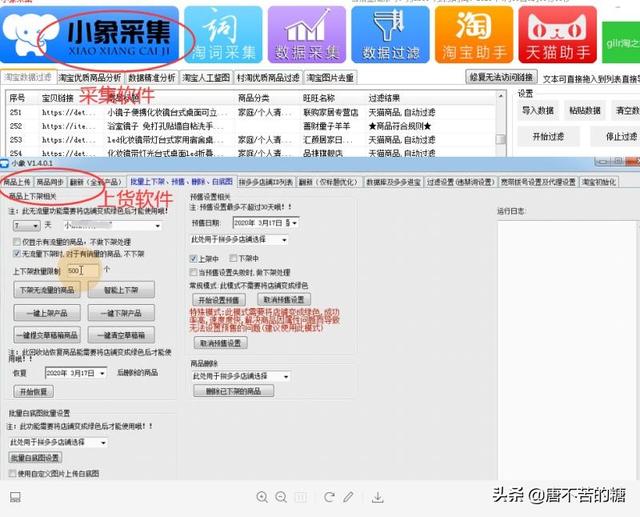This screenshot has height=517, width=640.
Task: Click the 智能上下架 button
Action: 120,290
